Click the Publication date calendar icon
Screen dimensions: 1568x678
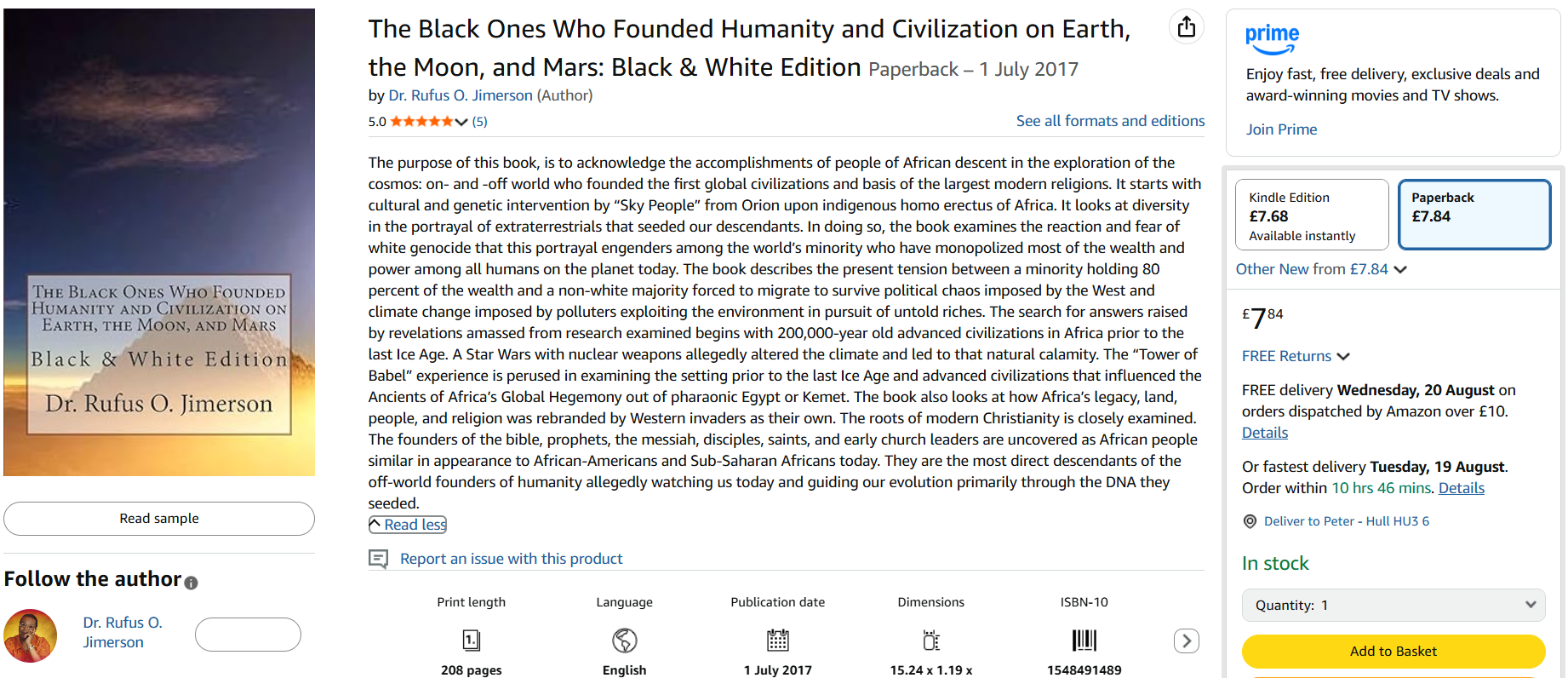[x=777, y=640]
